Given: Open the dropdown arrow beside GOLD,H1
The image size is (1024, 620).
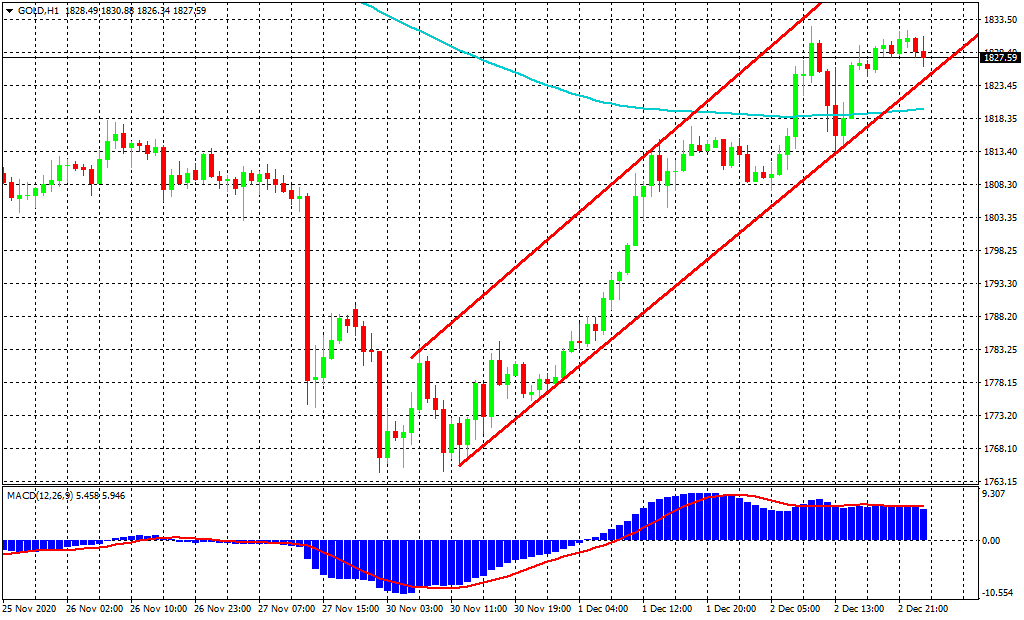Looking at the screenshot, I should pos(9,10).
